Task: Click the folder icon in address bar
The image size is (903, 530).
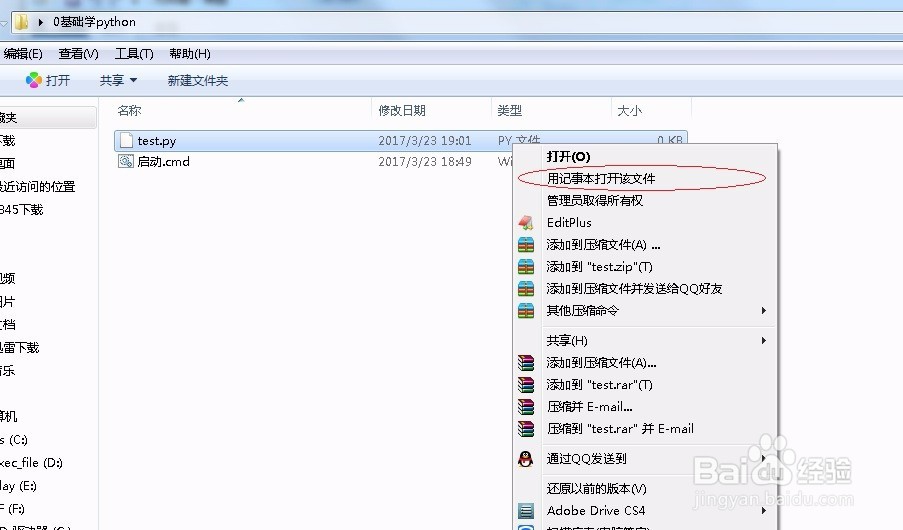Action: [x=21, y=22]
